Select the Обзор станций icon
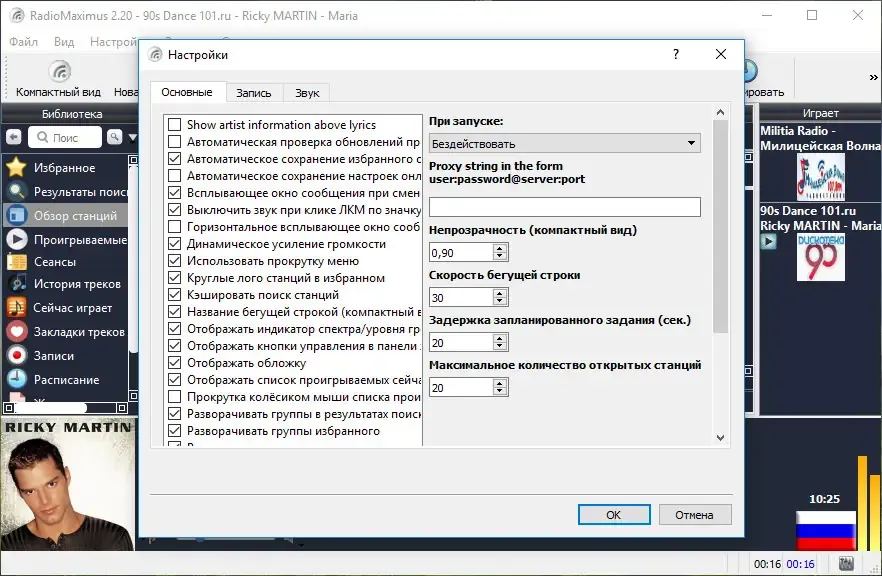This screenshot has height=576, width=882. [x=16, y=215]
